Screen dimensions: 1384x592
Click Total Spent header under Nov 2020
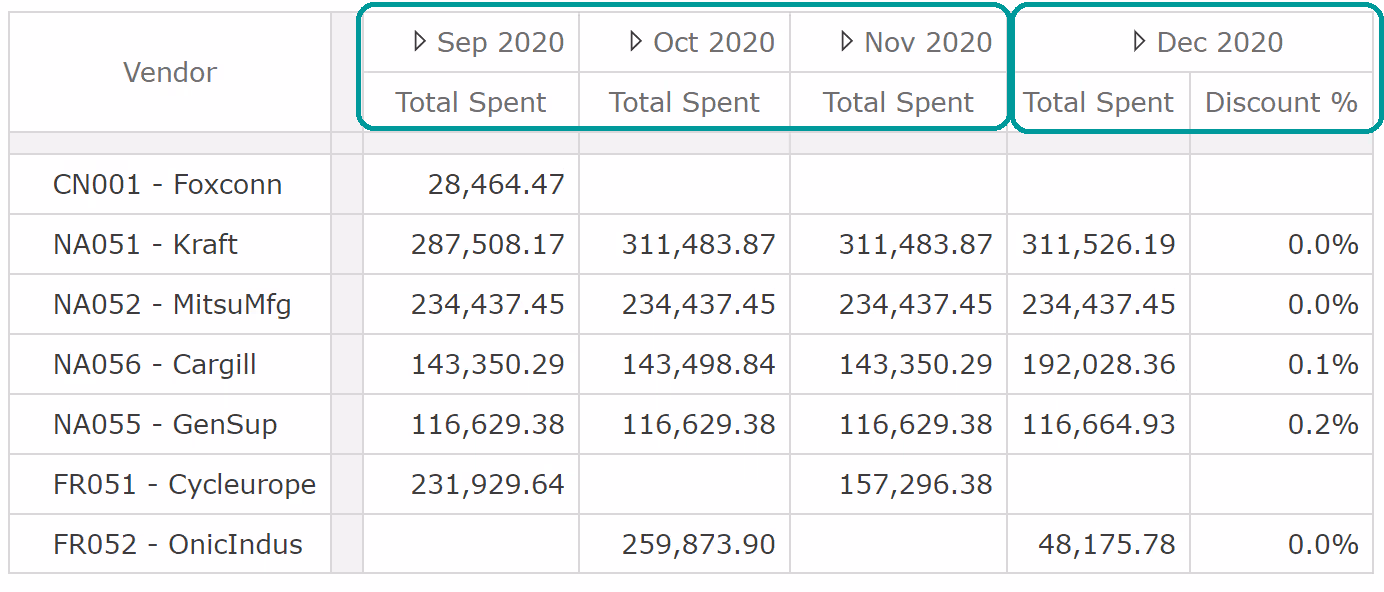tap(898, 102)
